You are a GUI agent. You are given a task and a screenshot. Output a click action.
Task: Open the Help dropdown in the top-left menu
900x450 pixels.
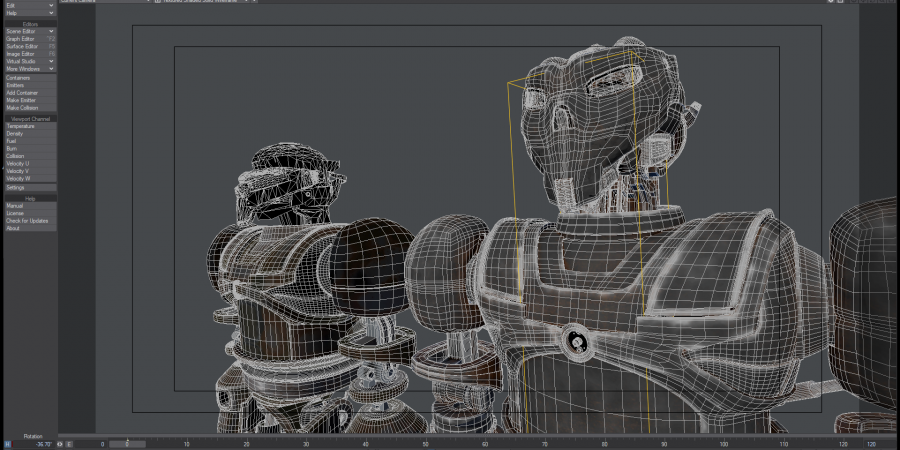[x=30, y=13]
